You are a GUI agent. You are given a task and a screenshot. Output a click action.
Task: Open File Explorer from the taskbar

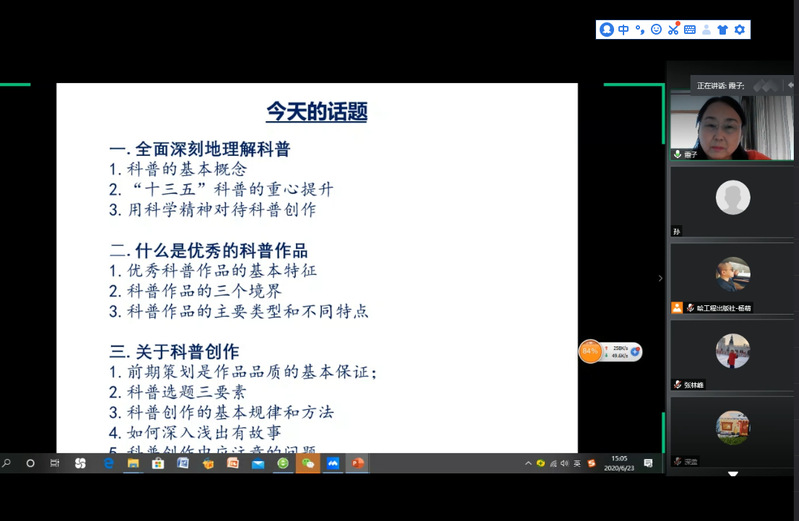pyautogui.click(x=133, y=464)
